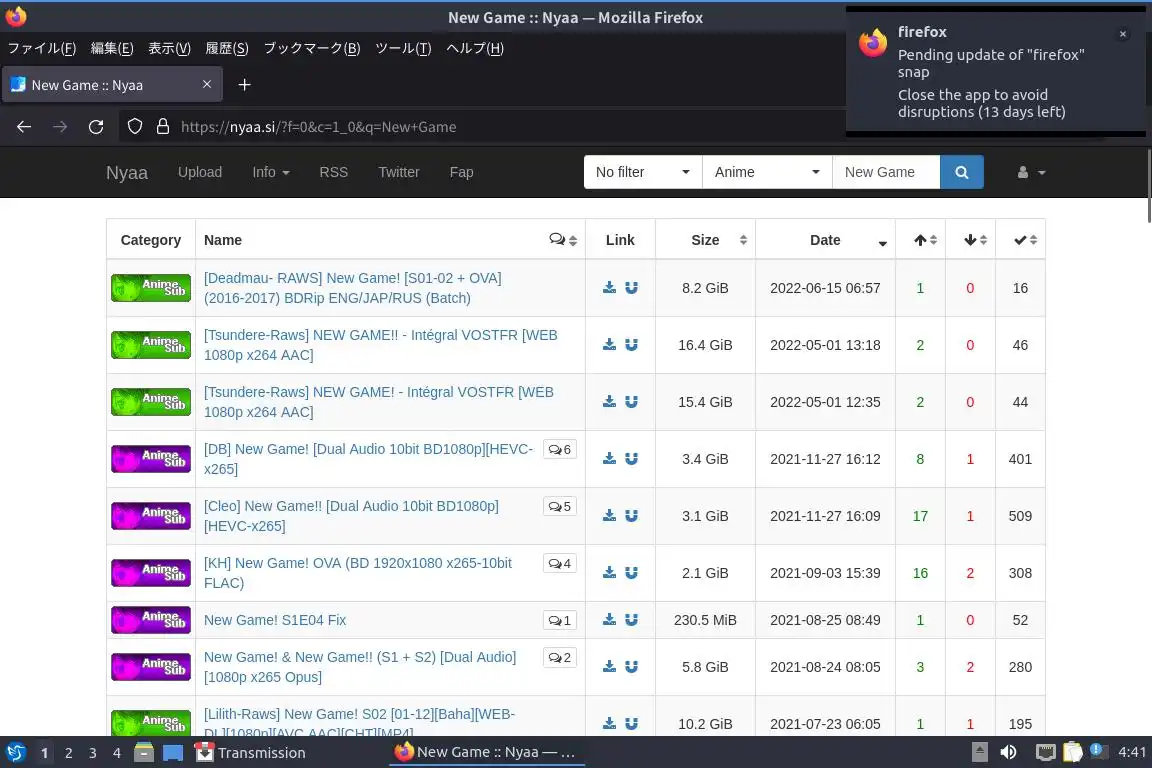Open the Anime category dropdown
The height and width of the screenshot is (768, 1152).
[x=767, y=172]
